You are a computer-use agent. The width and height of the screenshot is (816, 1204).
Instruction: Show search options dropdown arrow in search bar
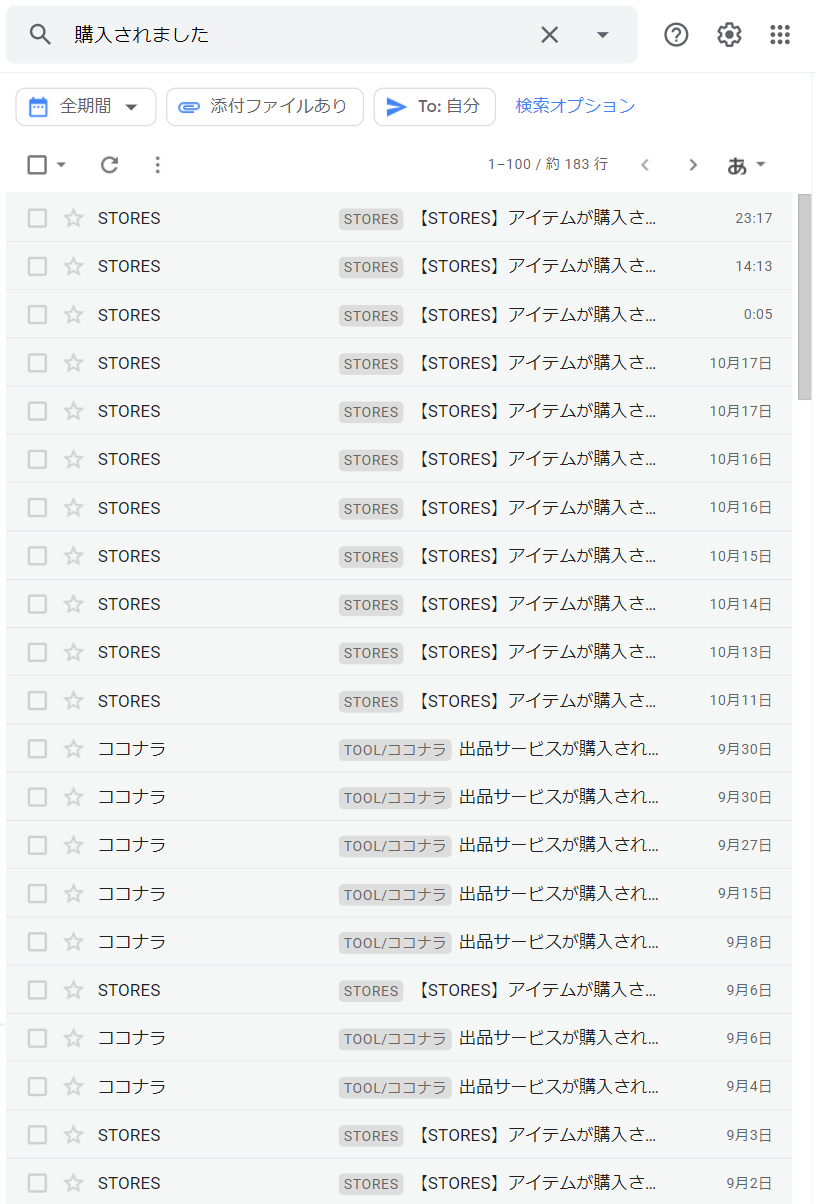click(602, 35)
